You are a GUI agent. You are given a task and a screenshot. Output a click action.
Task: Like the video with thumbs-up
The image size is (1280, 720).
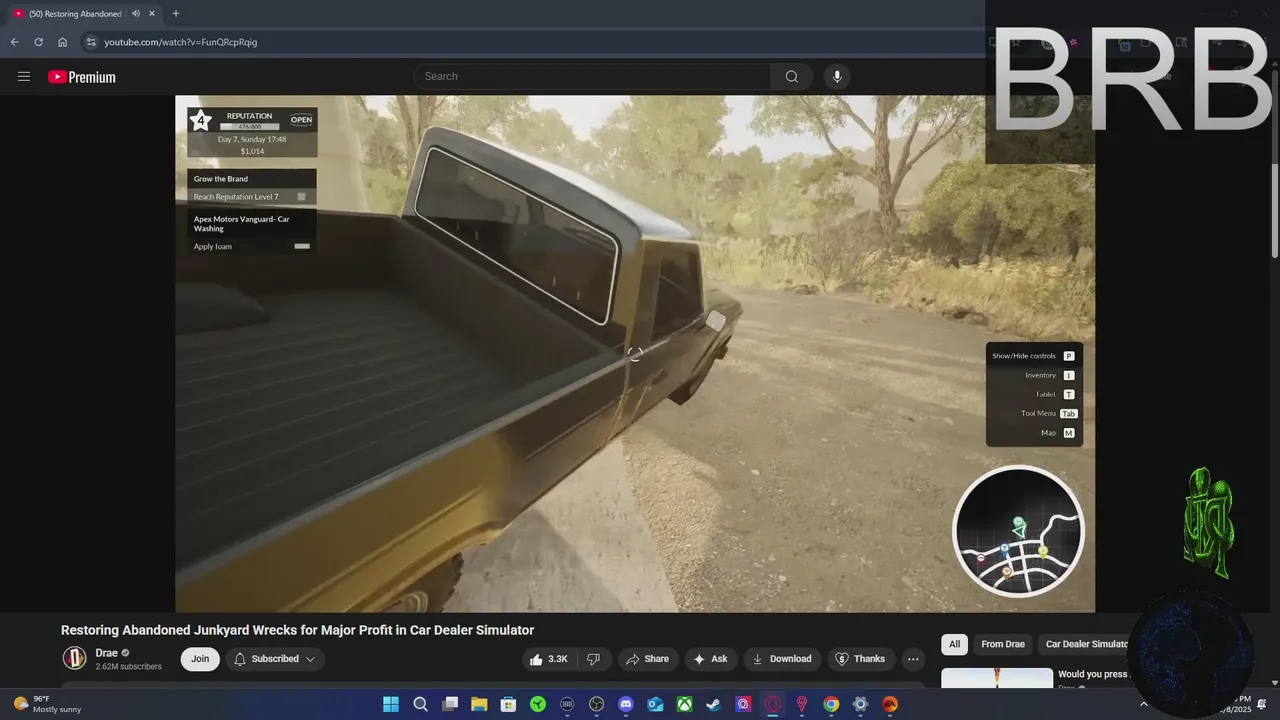548,659
